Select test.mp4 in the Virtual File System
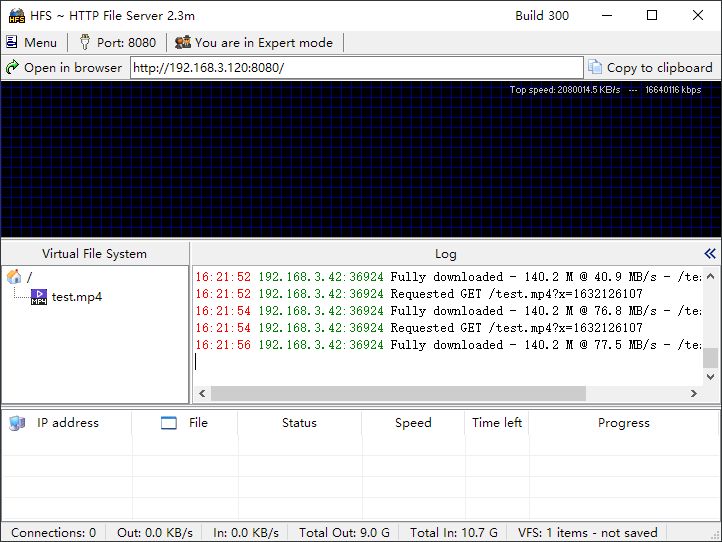 (76, 297)
